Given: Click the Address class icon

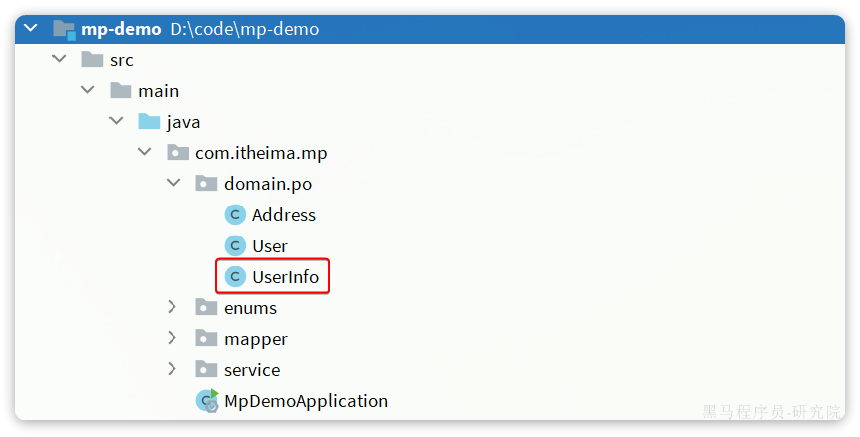Looking at the screenshot, I should [x=235, y=215].
